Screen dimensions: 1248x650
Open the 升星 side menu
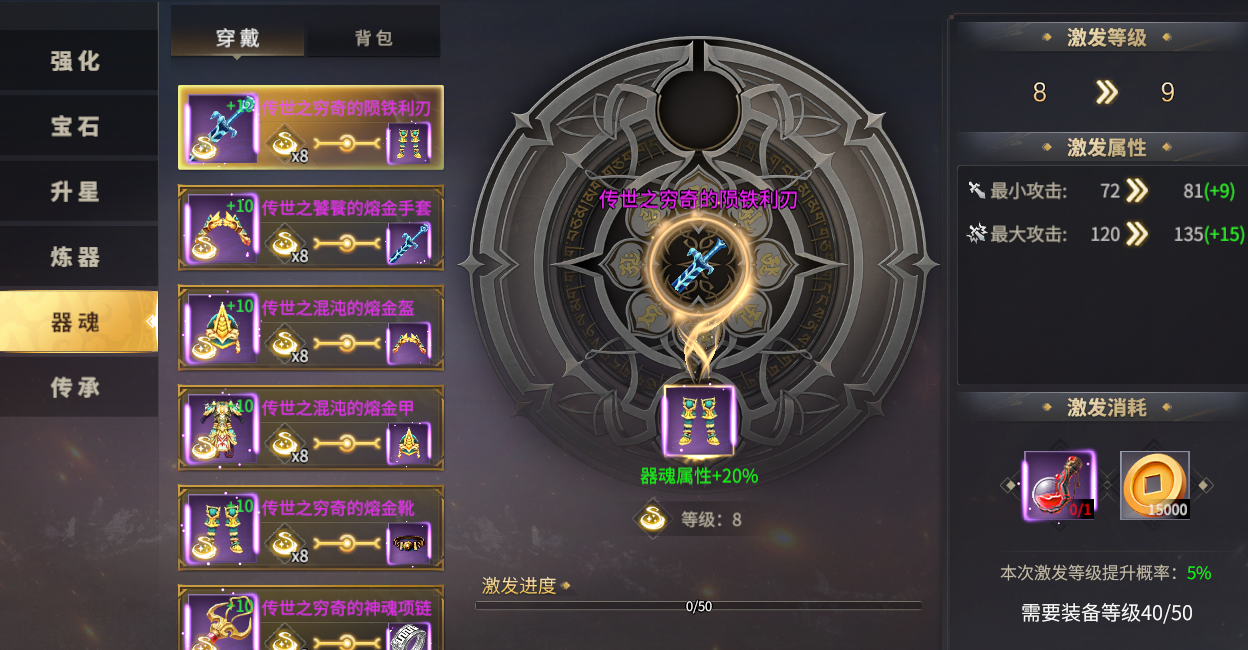(78, 191)
